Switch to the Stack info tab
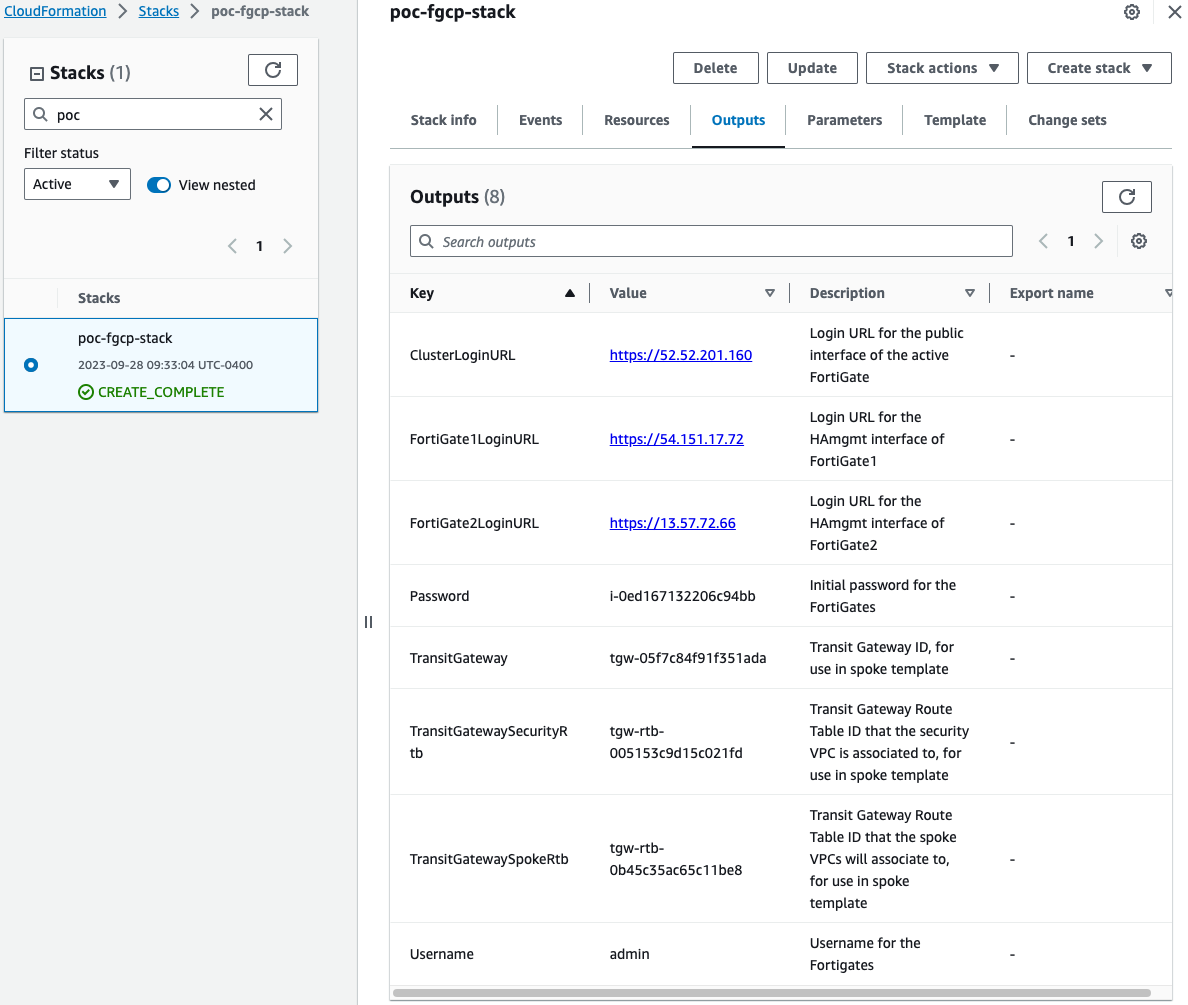The width and height of the screenshot is (1188, 1005). (443, 121)
